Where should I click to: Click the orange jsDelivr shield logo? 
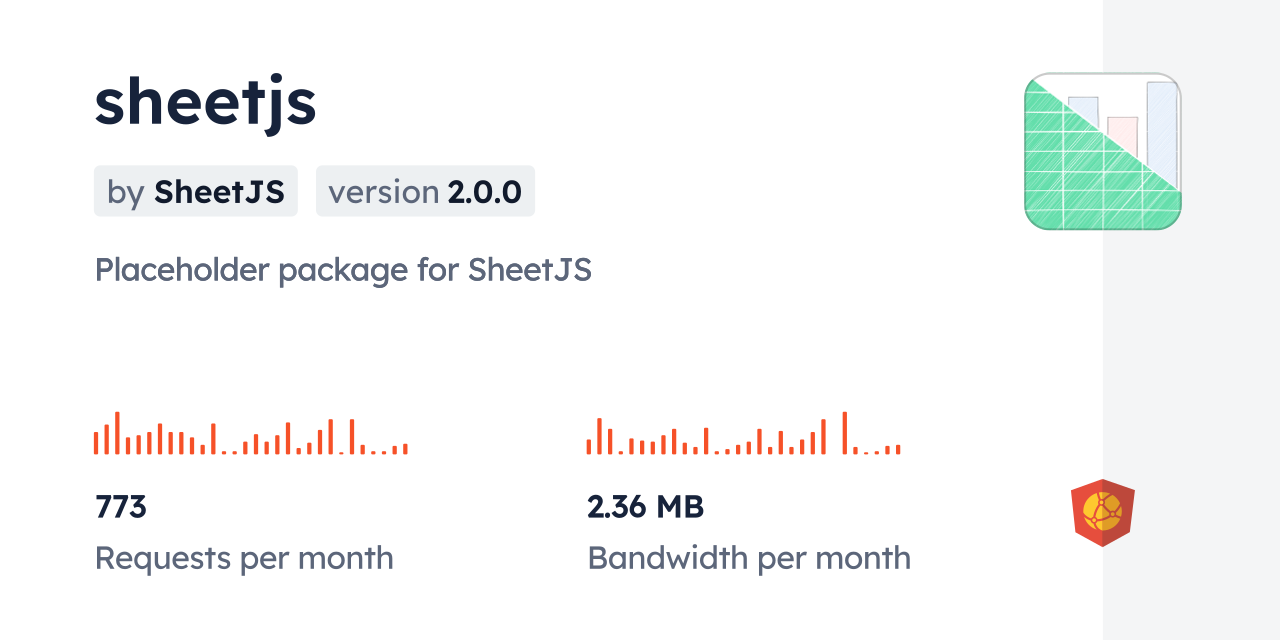click(x=1102, y=512)
